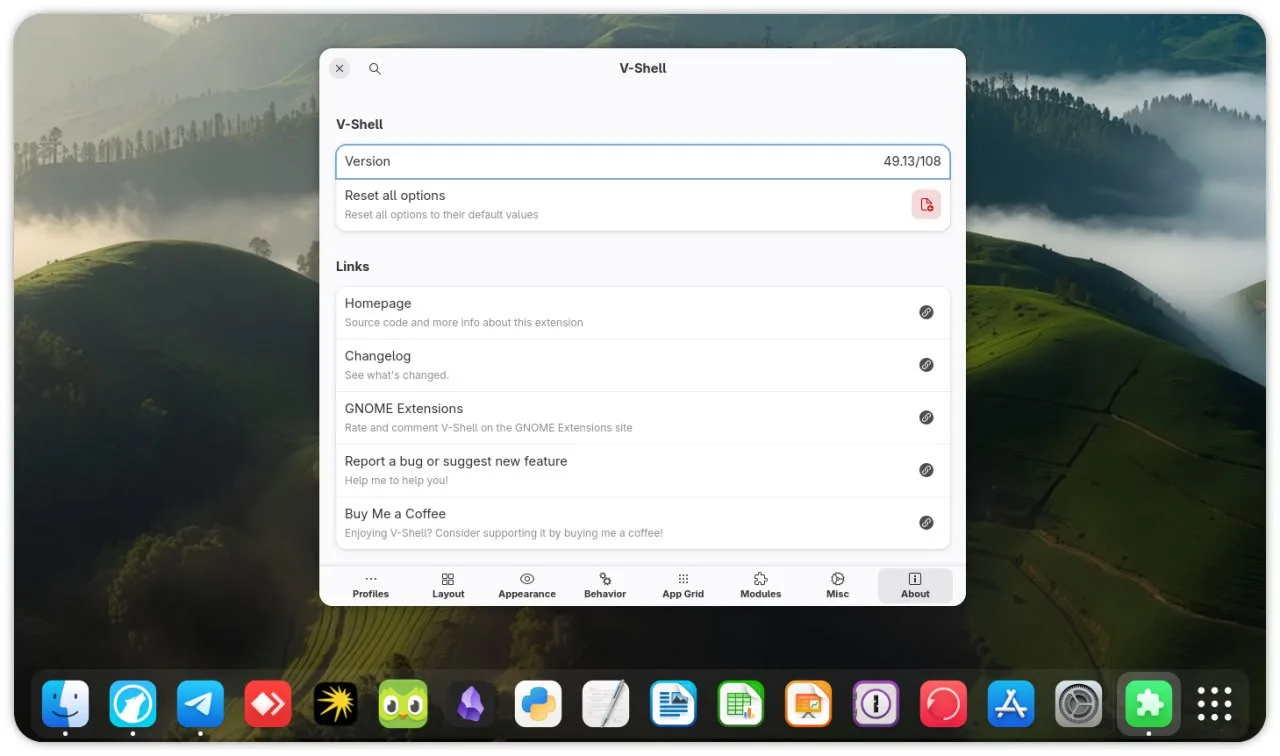Image resolution: width=1280 pixels, height=756 pixels.
Task: Click the version number 49.13/108
Action: (912, 162)
